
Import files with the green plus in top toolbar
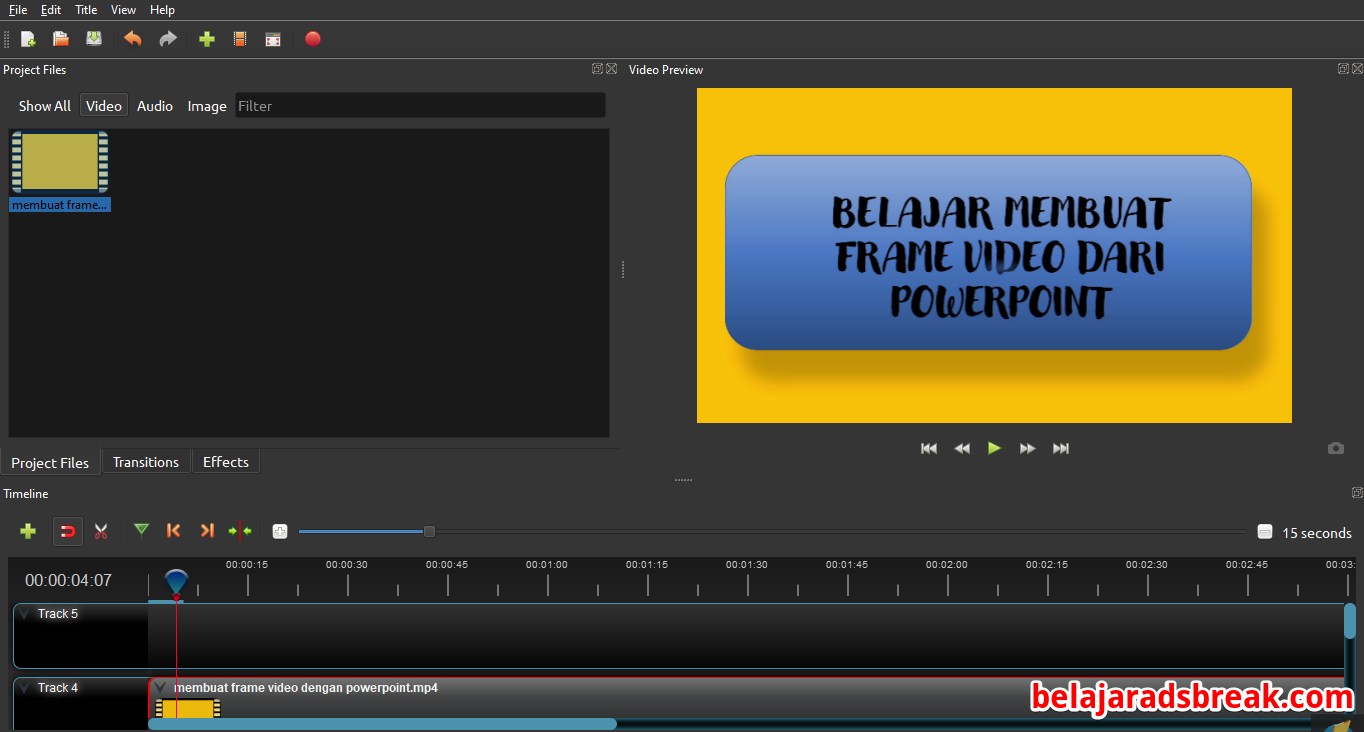(207, 39)
